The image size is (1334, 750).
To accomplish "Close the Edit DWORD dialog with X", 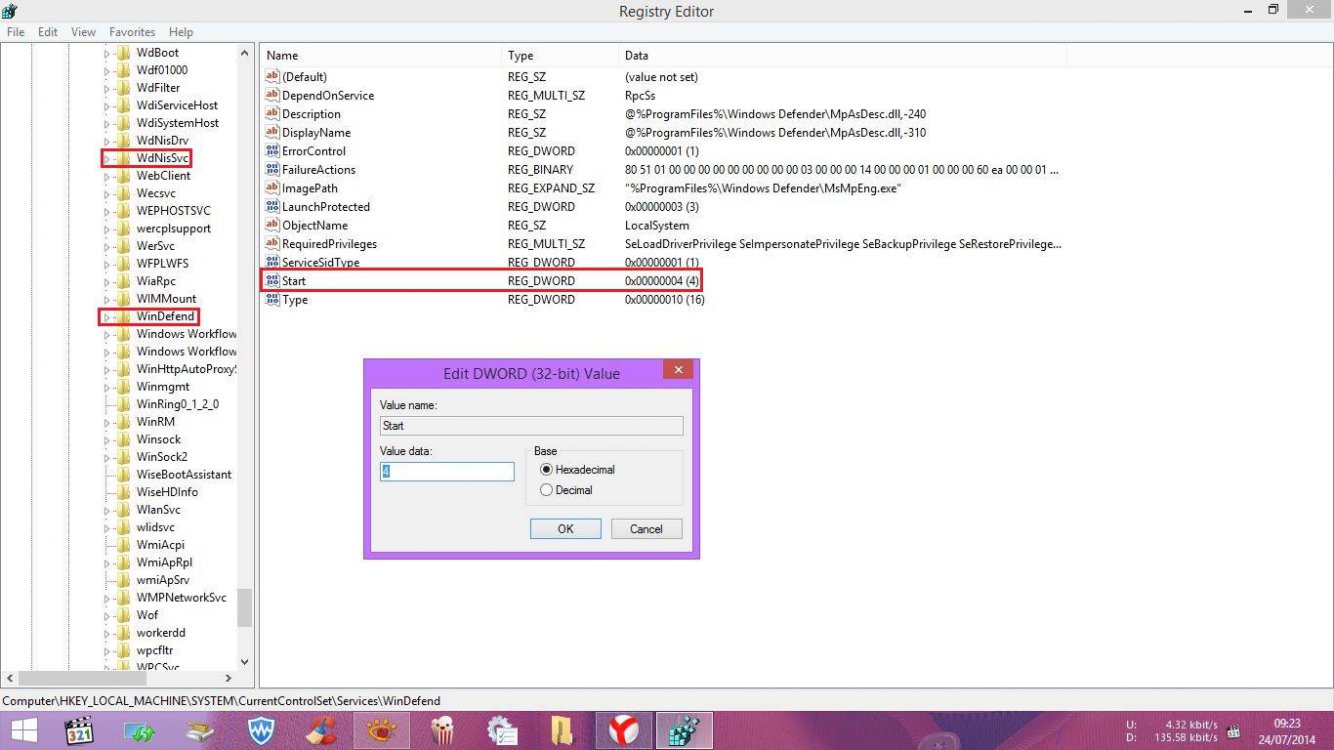I will [678, 370].
